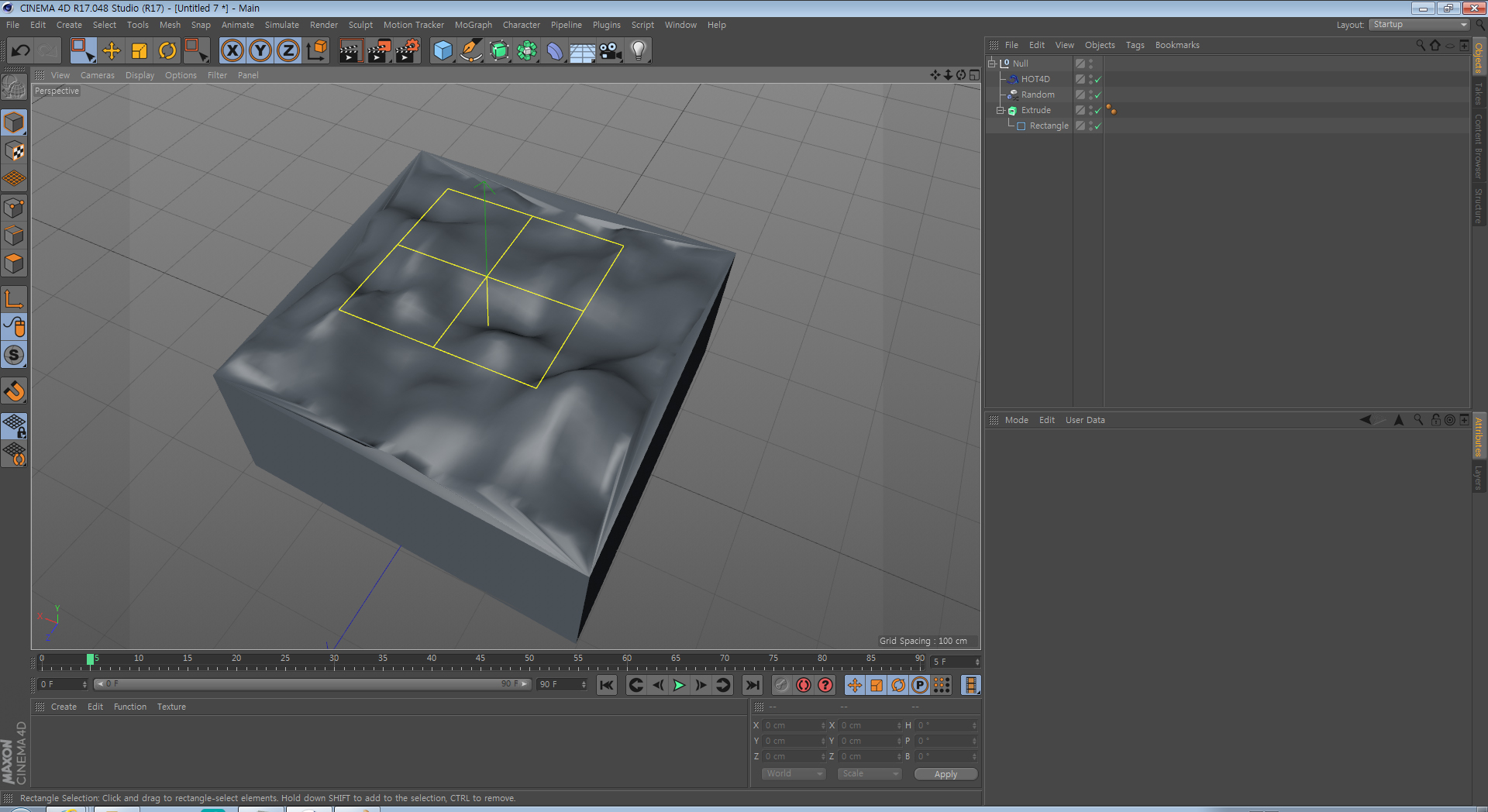Open the Edit Render Settings icon
The width and height of the screenshot is (1488, 812).
click(408, 51)
